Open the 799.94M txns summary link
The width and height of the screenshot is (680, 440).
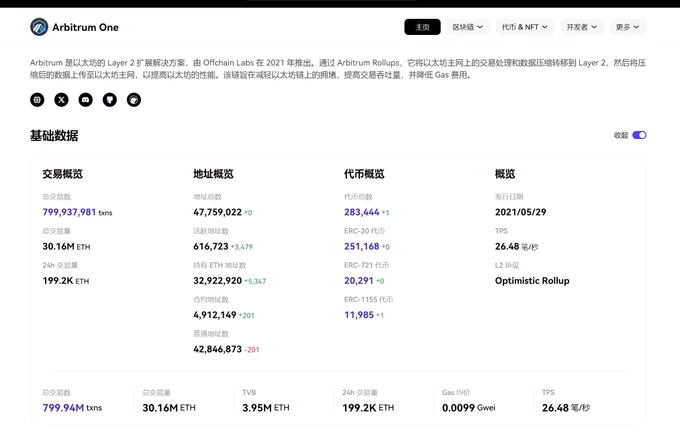pos(72,407)
